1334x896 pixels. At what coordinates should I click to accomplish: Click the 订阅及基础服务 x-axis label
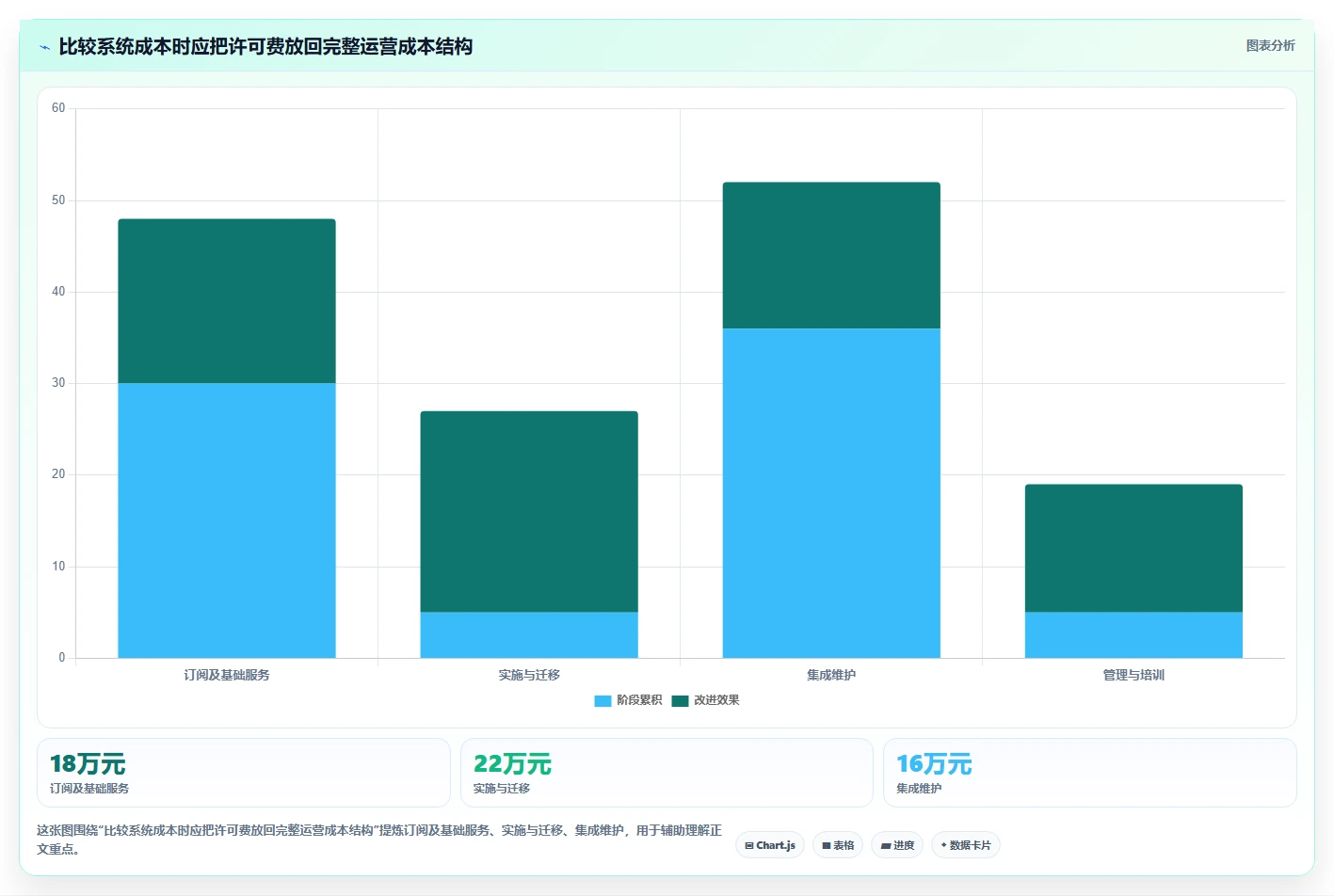(x=227, y=675)
